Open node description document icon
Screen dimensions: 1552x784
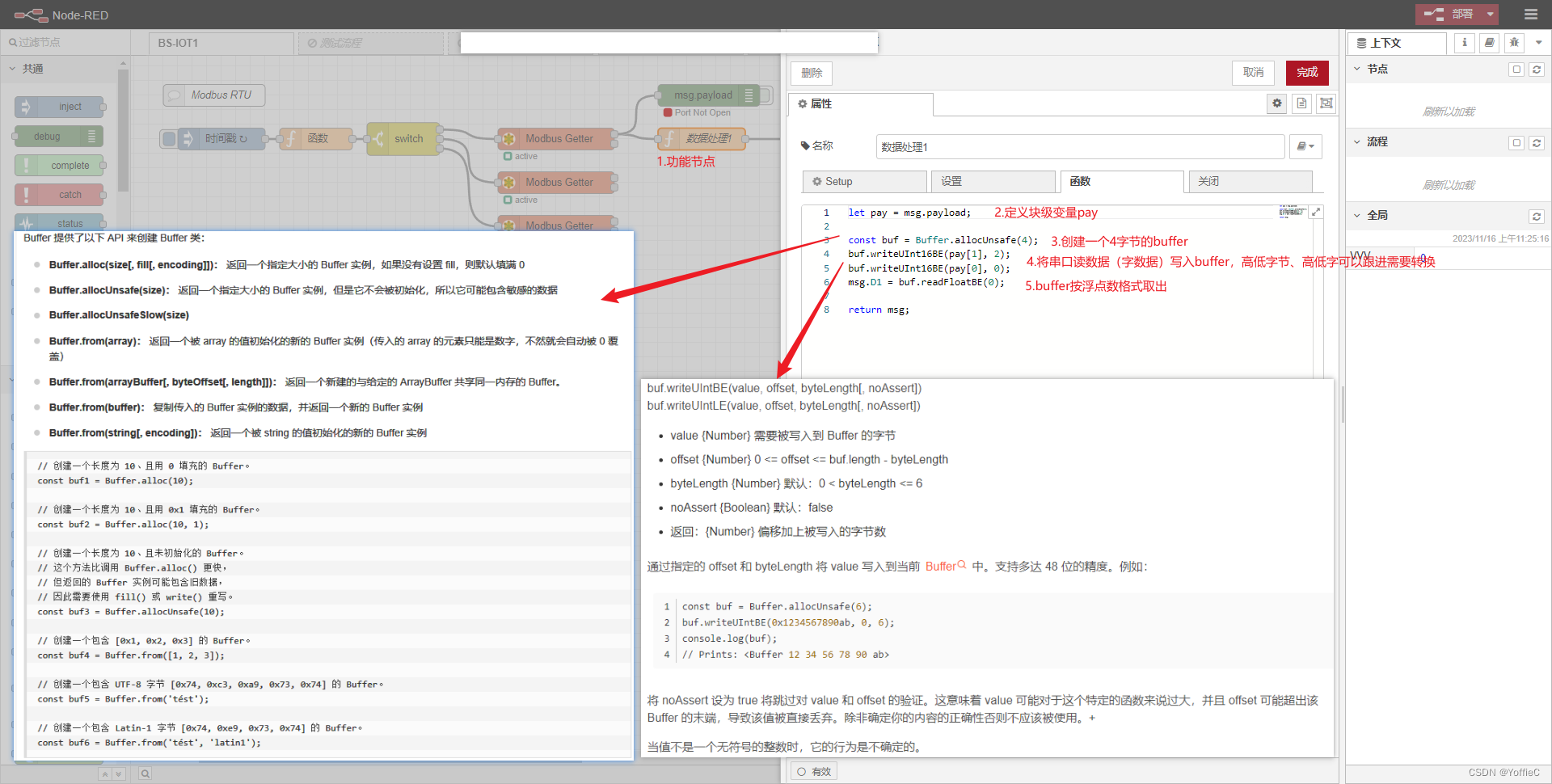pos(1301,103)
